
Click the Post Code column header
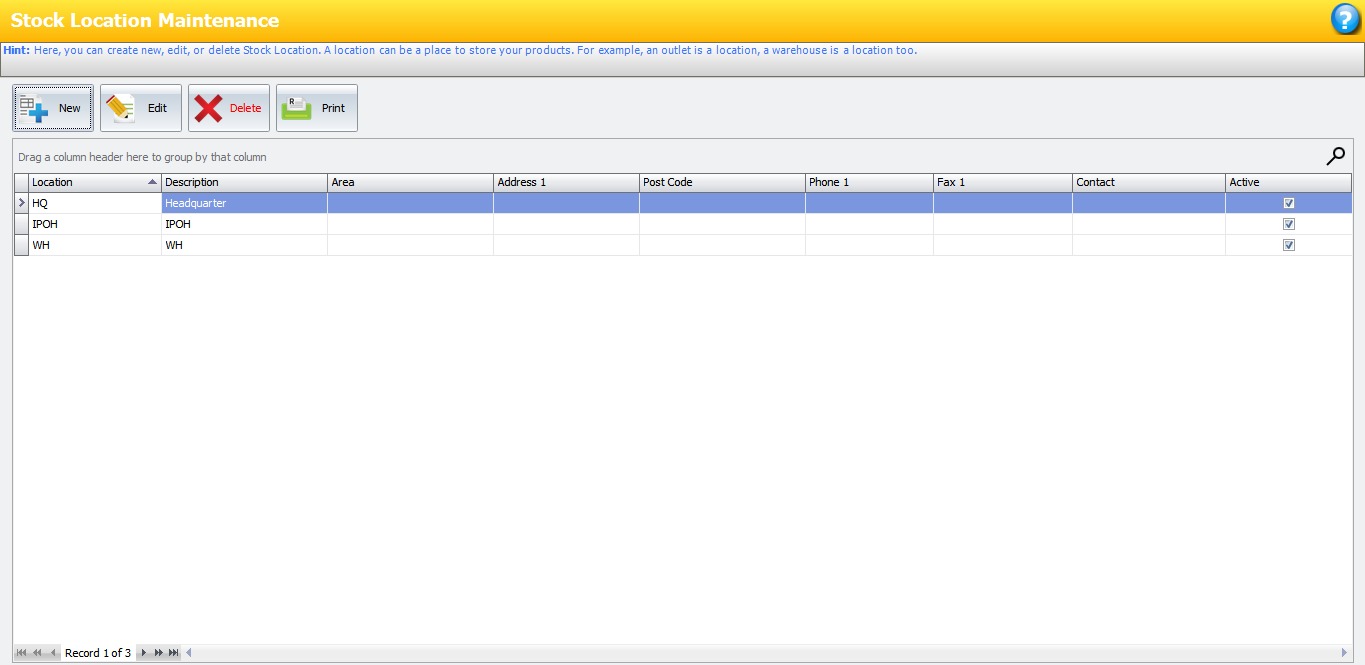(721, 182)
